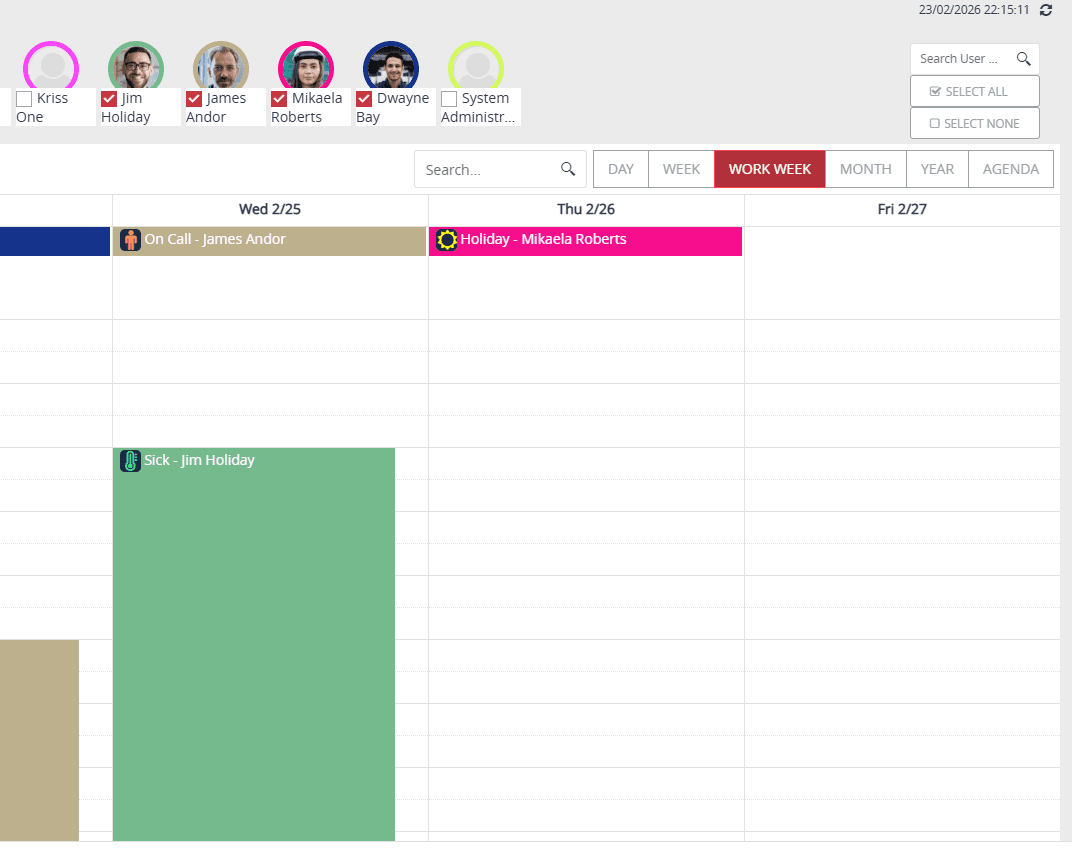Click the refresh icon beside the timestamp
This screenshot has width=1072, height=861.
[1045, 10]
